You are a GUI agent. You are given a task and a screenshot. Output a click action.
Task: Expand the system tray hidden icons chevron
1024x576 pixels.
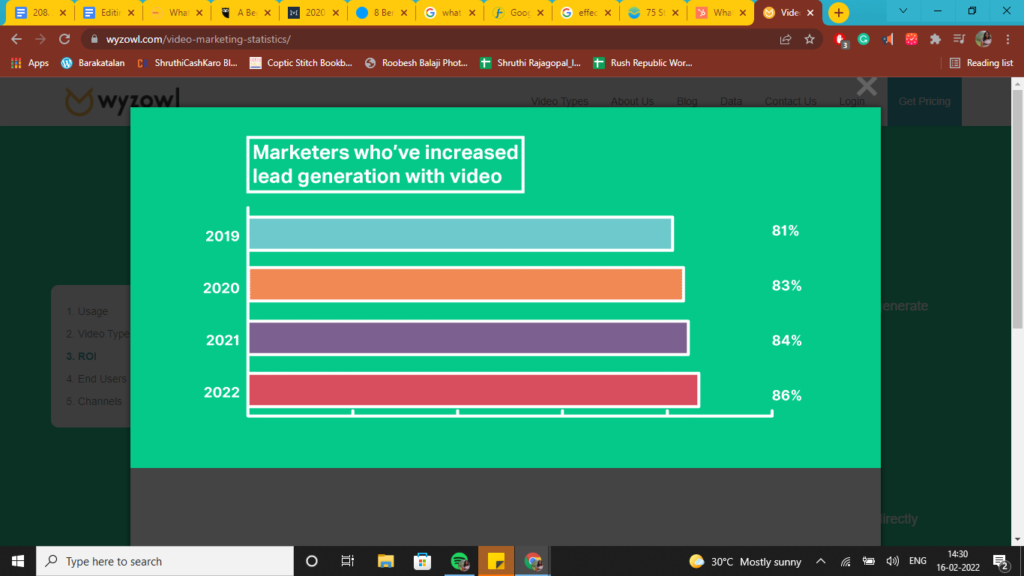pyautogui.click(x=821, y=561)
